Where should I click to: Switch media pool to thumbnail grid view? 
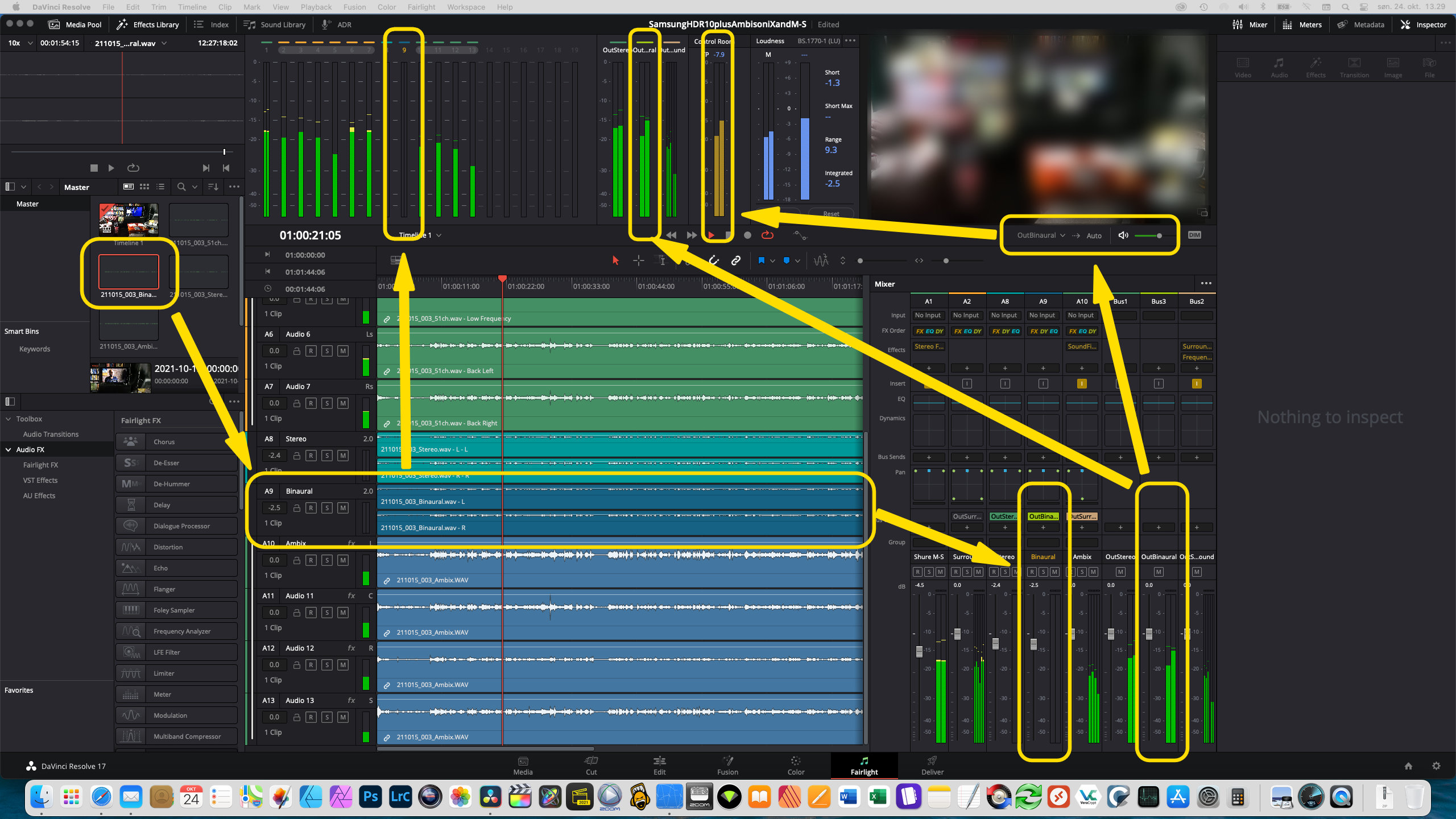tap(144, 187)
